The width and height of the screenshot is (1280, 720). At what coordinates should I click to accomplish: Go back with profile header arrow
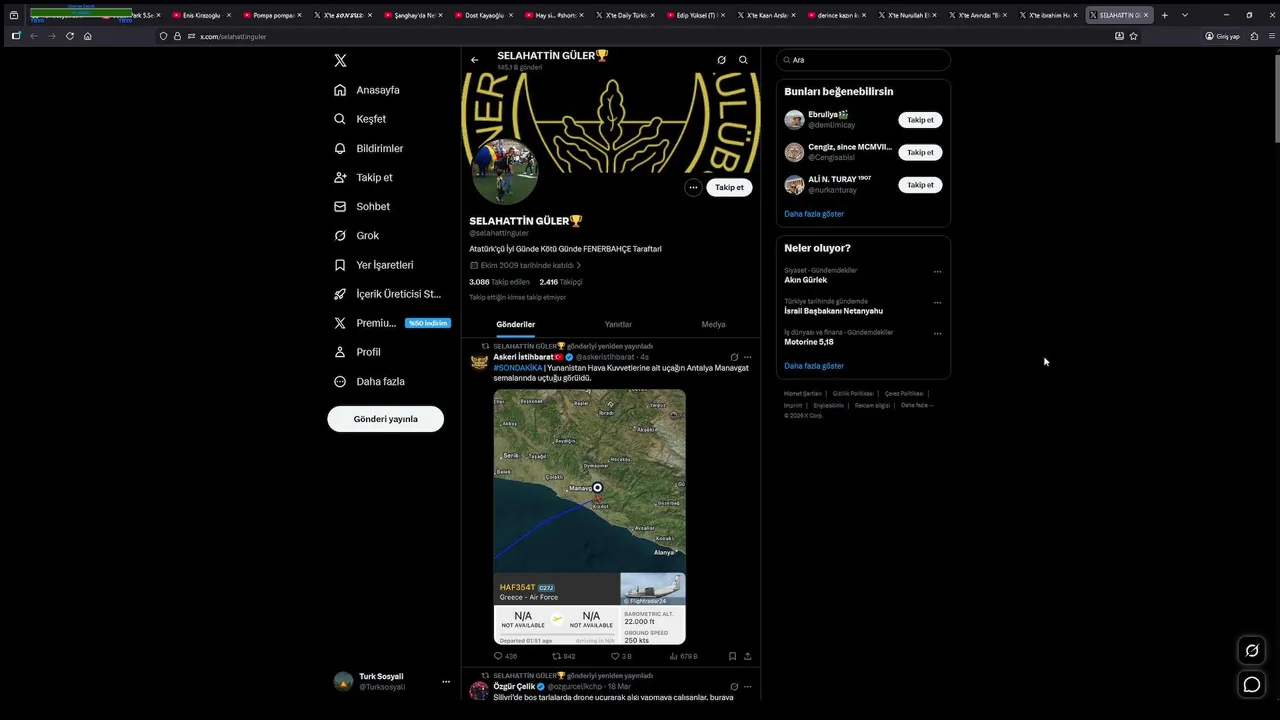[475, 60]
